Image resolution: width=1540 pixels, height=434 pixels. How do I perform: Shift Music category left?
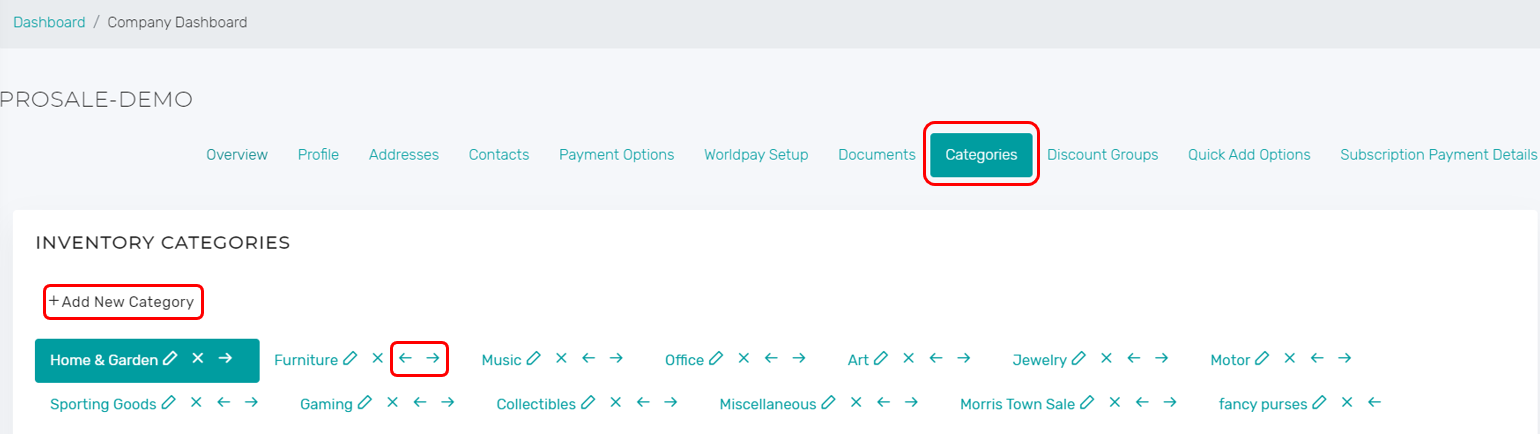coord(589,358)
